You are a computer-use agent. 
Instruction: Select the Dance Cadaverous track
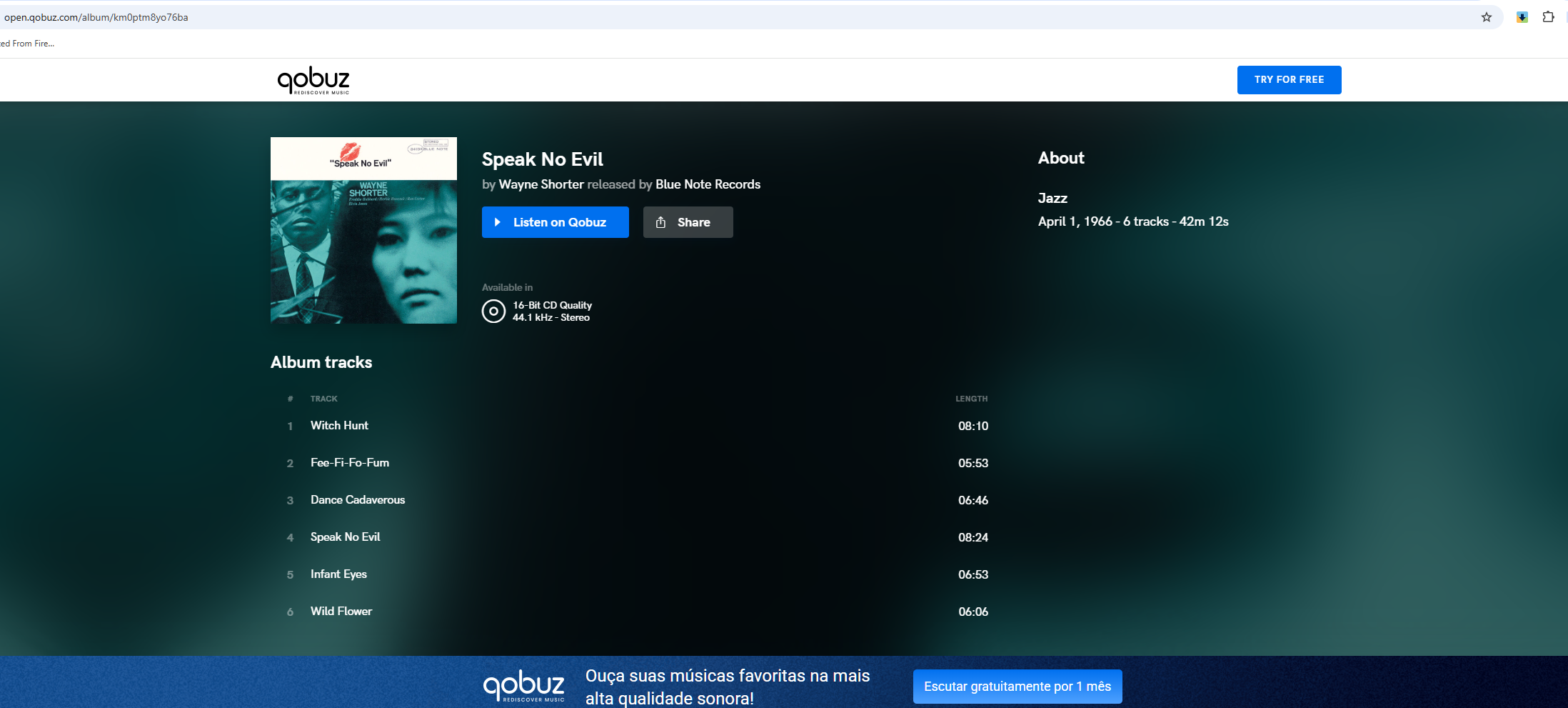pos(358,500)
